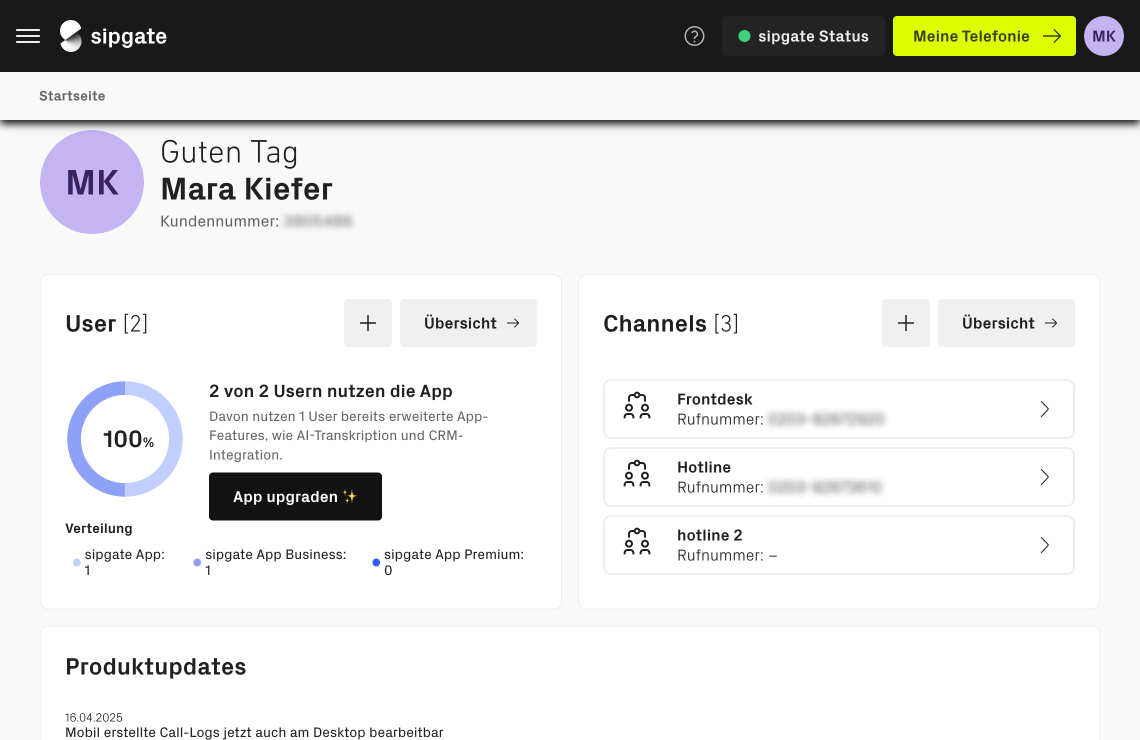Screen dimensions: 1140x740
Task: Click the hotline 2 channel group icon
Action: coord(637,544)
